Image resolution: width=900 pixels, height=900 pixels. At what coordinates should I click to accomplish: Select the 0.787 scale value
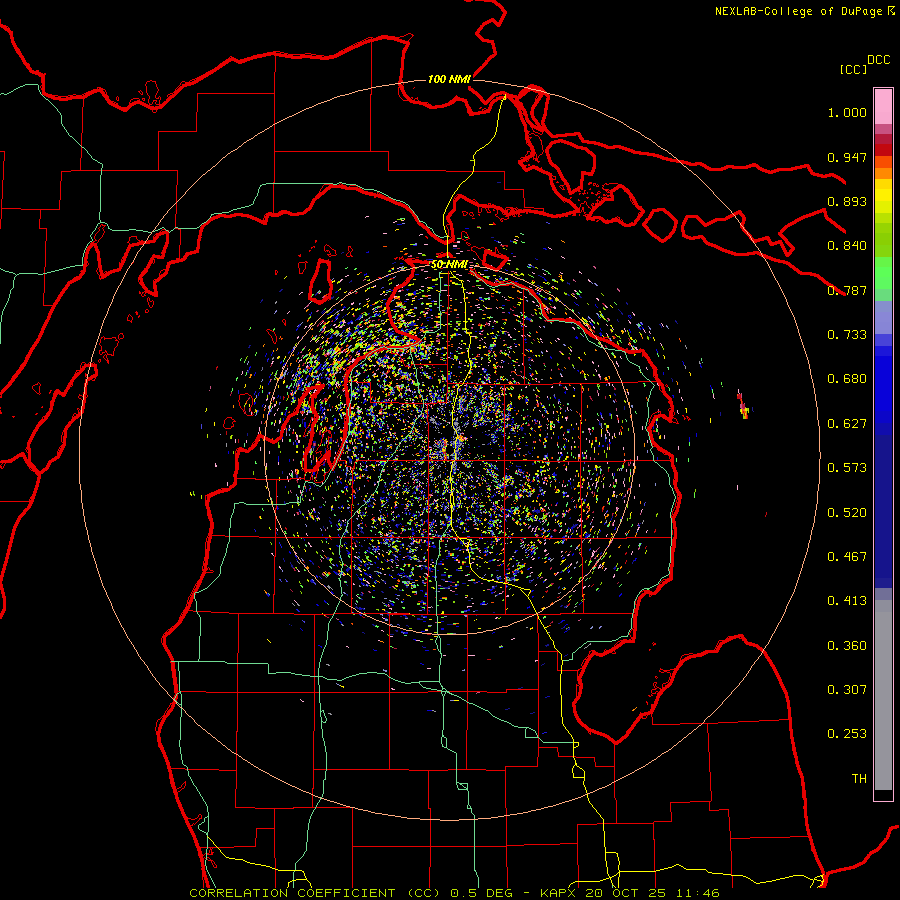coord(847,290)
